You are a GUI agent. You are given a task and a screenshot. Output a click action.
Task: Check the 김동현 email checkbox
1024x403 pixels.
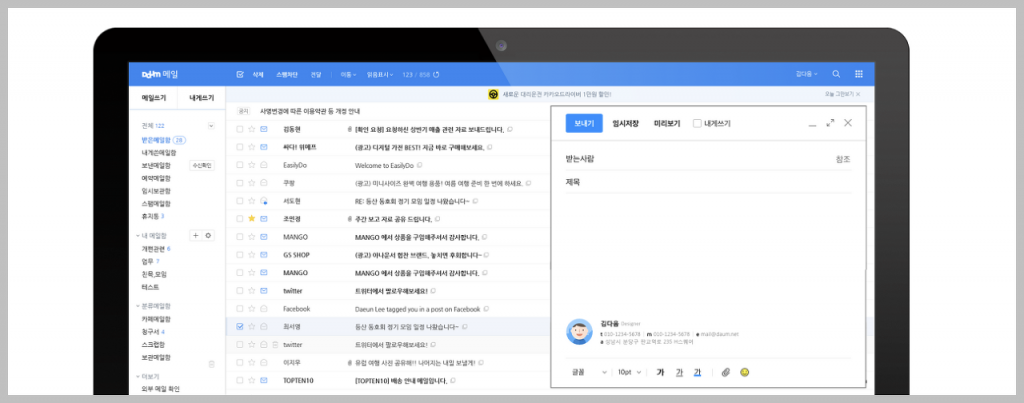tap(240, 129)
